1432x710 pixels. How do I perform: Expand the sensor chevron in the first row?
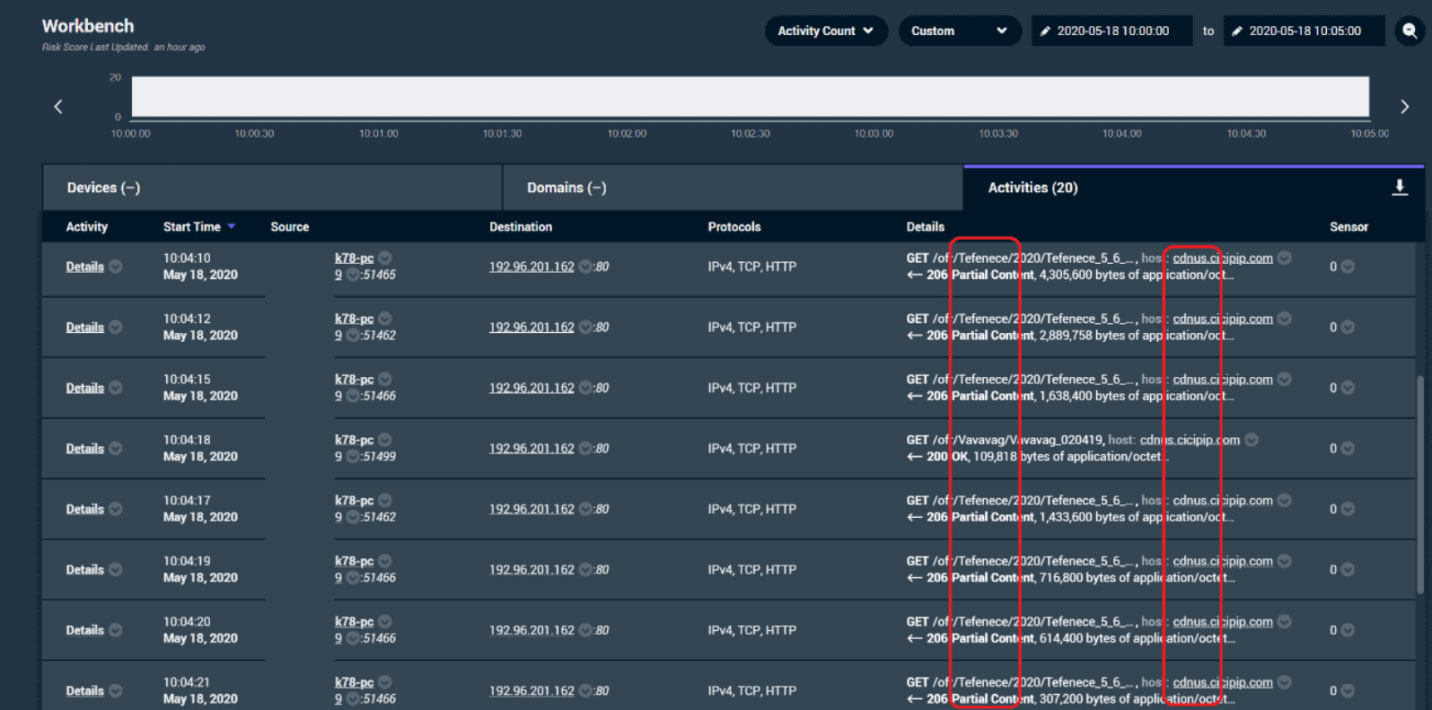tap(1348, 267)
